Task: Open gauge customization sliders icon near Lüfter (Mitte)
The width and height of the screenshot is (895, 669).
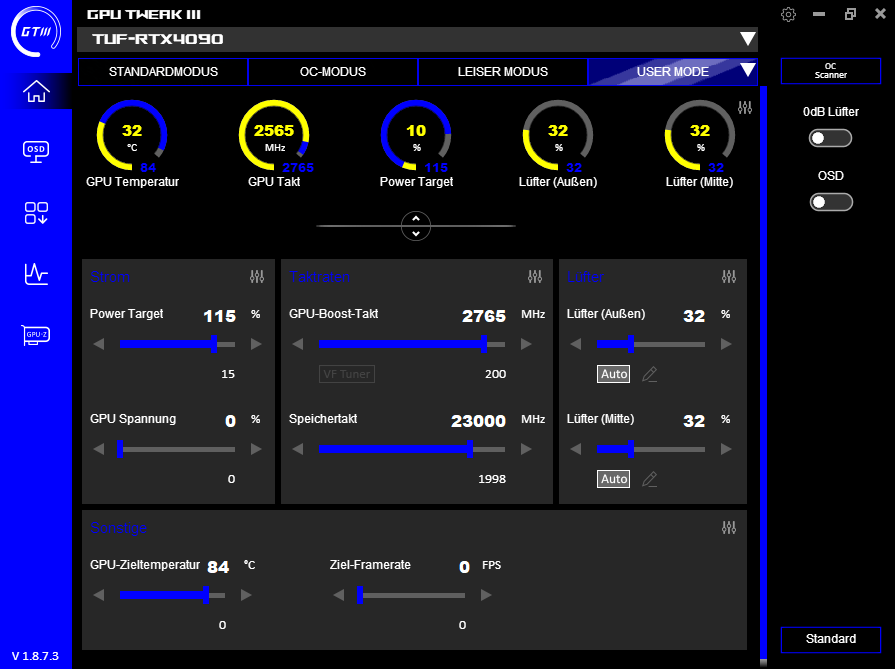Action: 745,107
